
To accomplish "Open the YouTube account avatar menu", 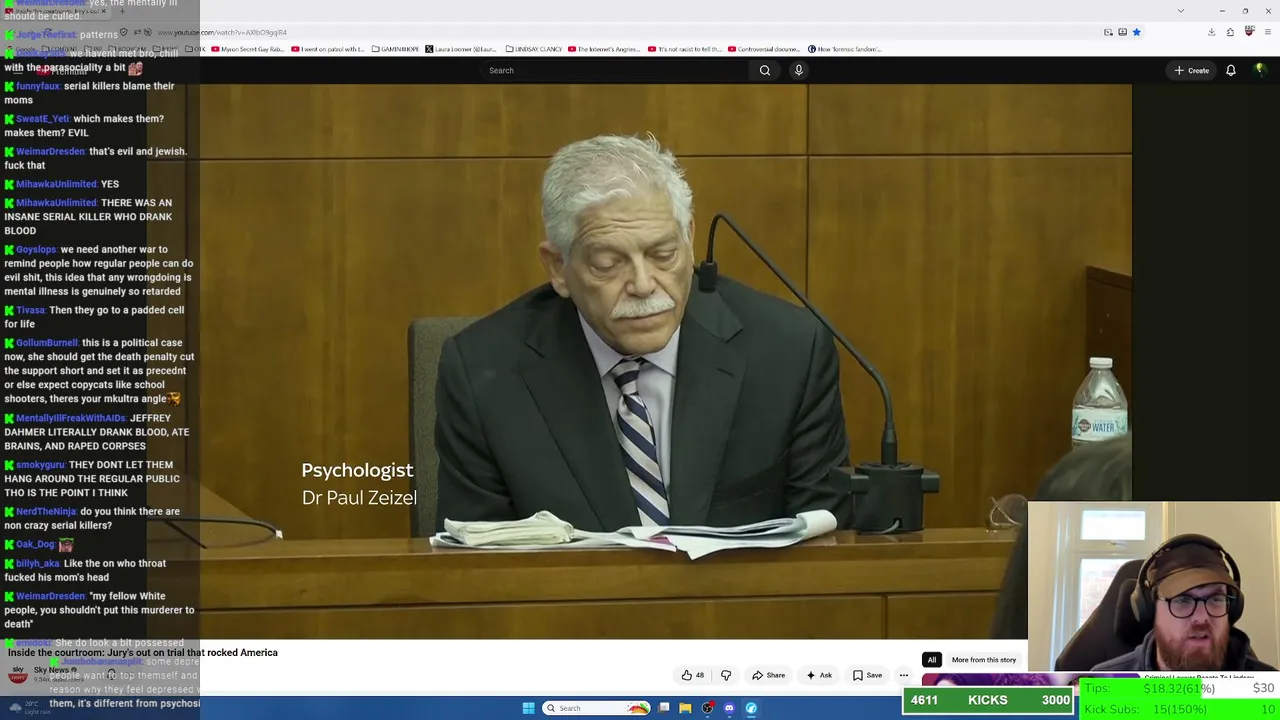I will click(x=1260, y=70).
